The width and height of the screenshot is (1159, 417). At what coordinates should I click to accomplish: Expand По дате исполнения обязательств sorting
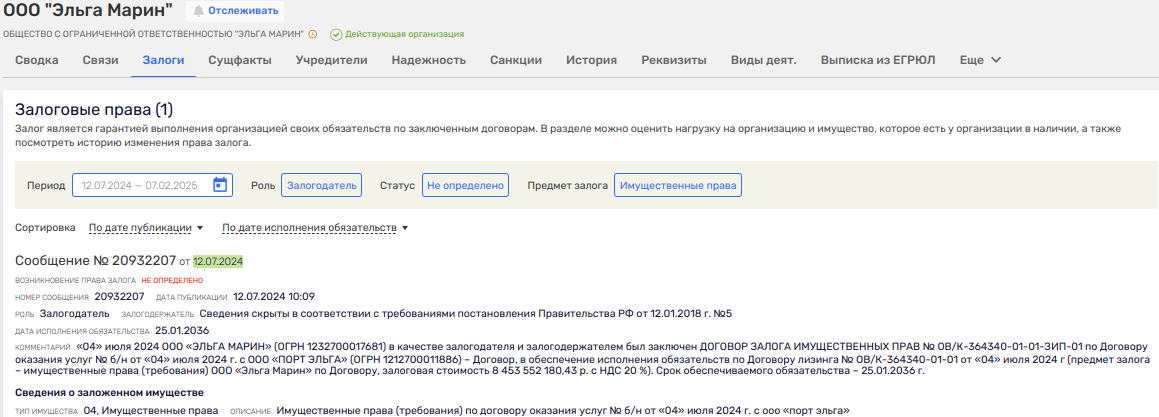pyautogui.click(x=316, y=228)
